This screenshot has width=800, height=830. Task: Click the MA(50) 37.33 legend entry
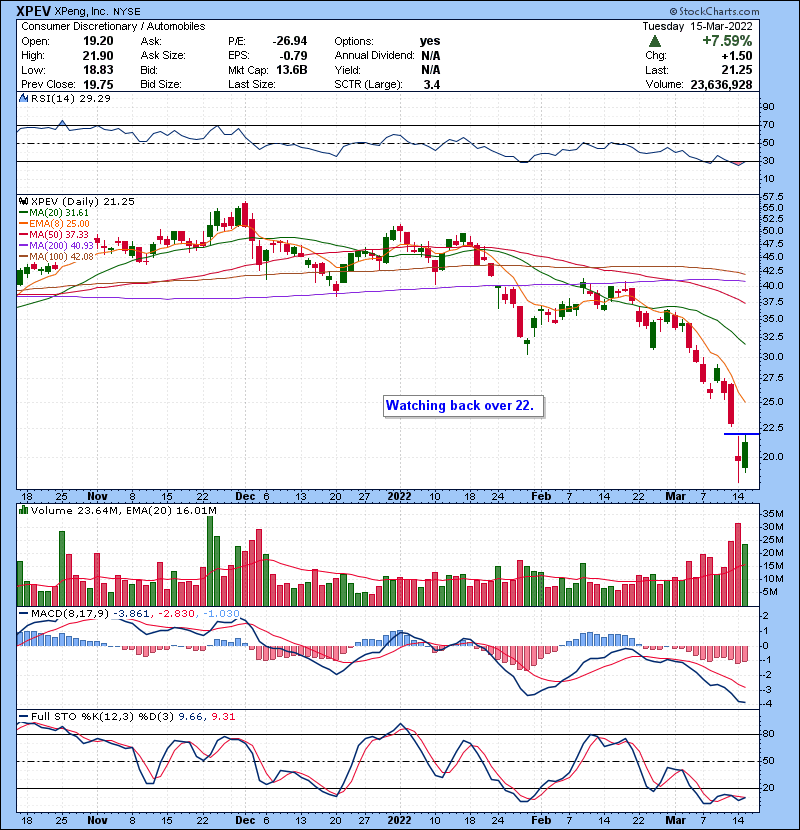(54, 234)
